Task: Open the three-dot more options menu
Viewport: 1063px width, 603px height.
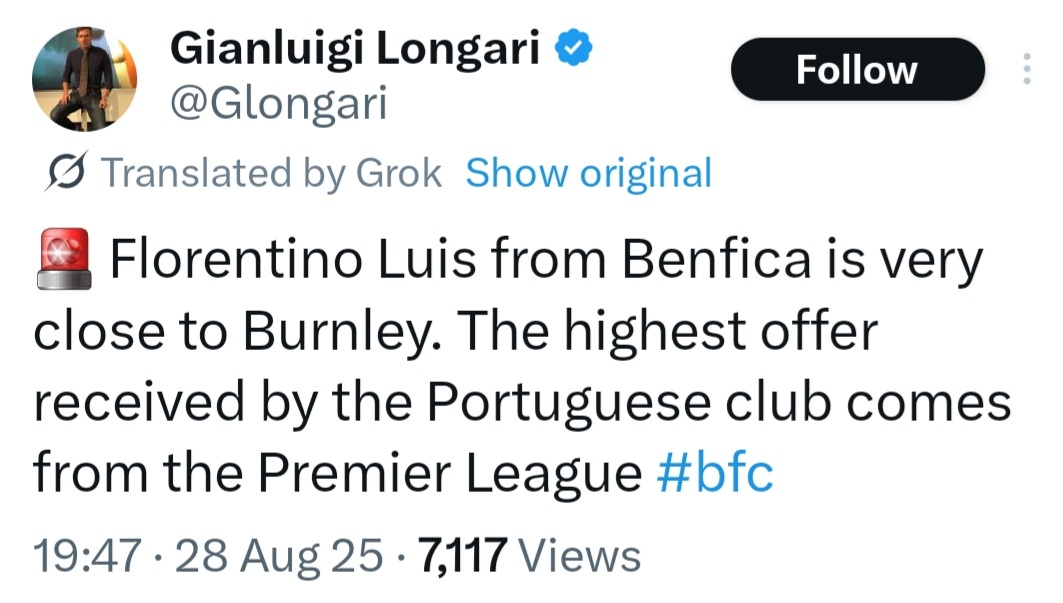Action: (1025, 69)
